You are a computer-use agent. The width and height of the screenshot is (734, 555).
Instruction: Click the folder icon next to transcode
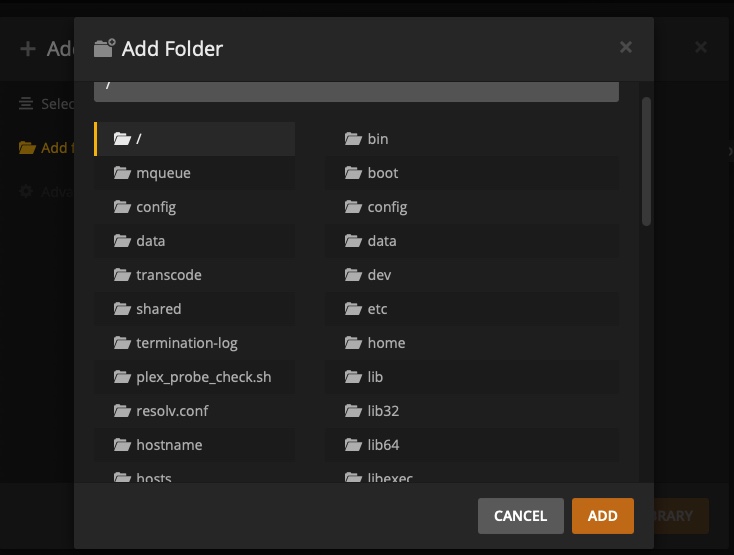click(x=122, y=275)
